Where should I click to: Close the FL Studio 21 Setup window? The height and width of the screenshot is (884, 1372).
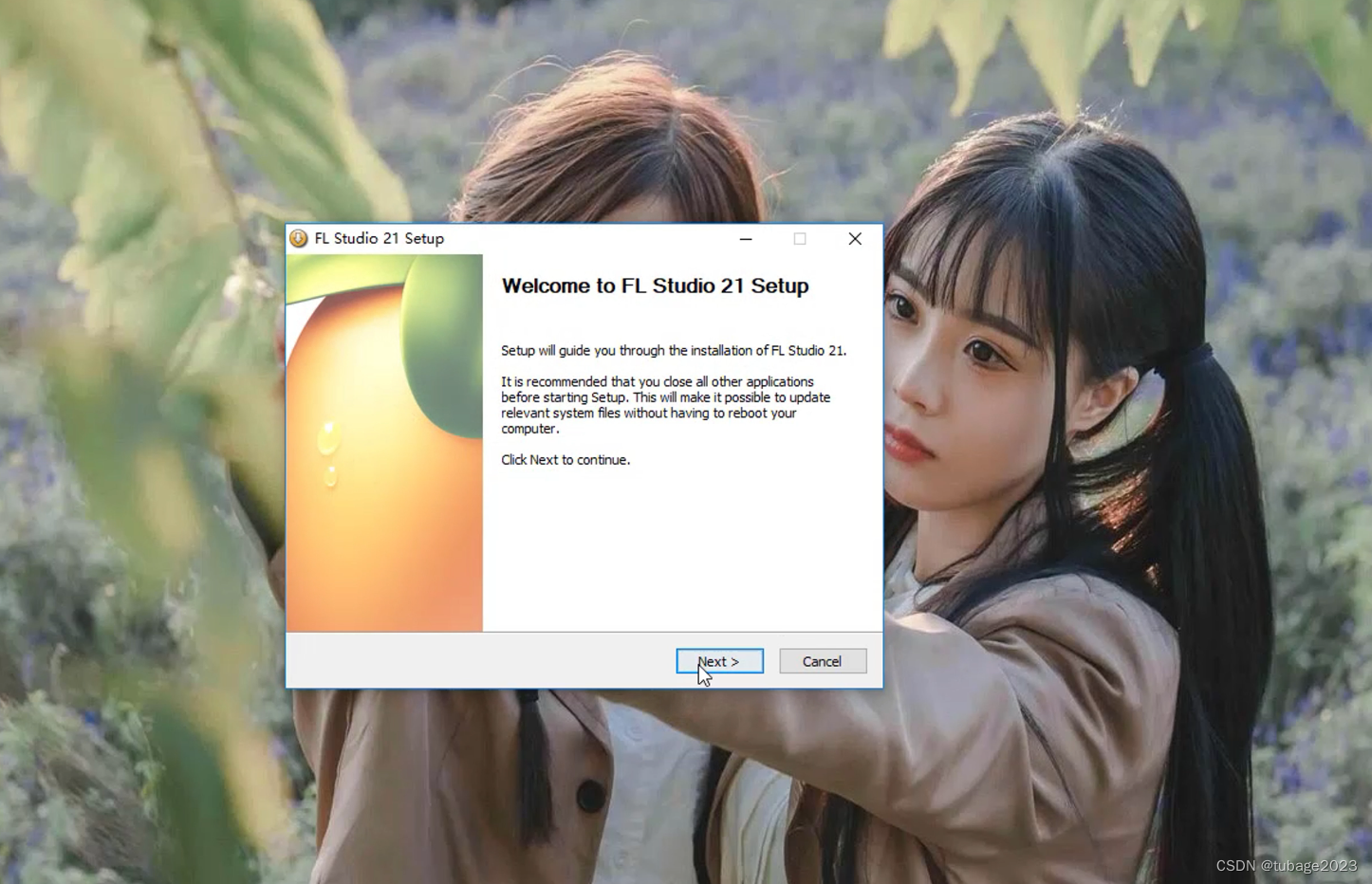[855, 239]
